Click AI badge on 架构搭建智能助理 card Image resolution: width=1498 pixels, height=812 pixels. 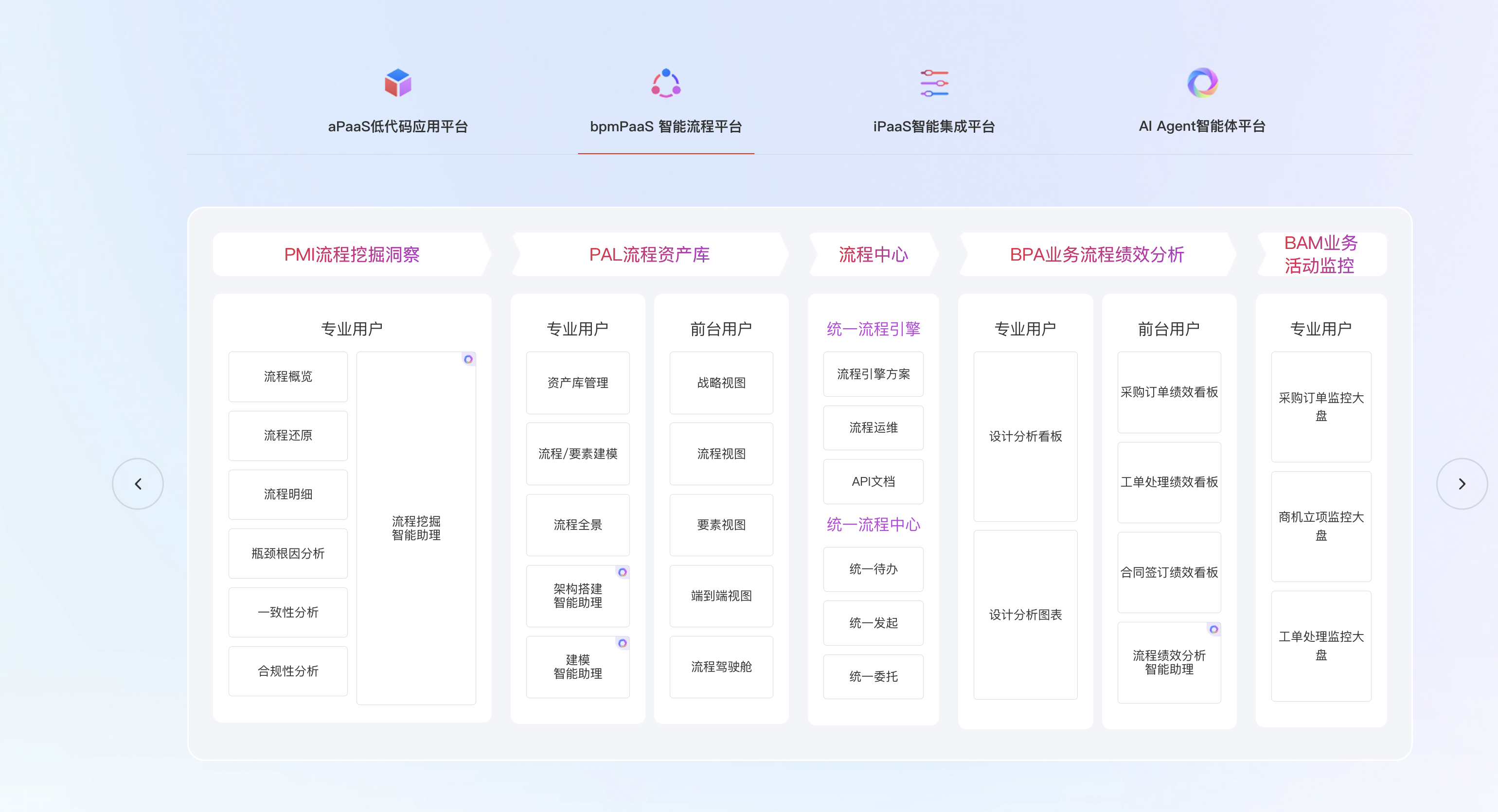[622, 572]
